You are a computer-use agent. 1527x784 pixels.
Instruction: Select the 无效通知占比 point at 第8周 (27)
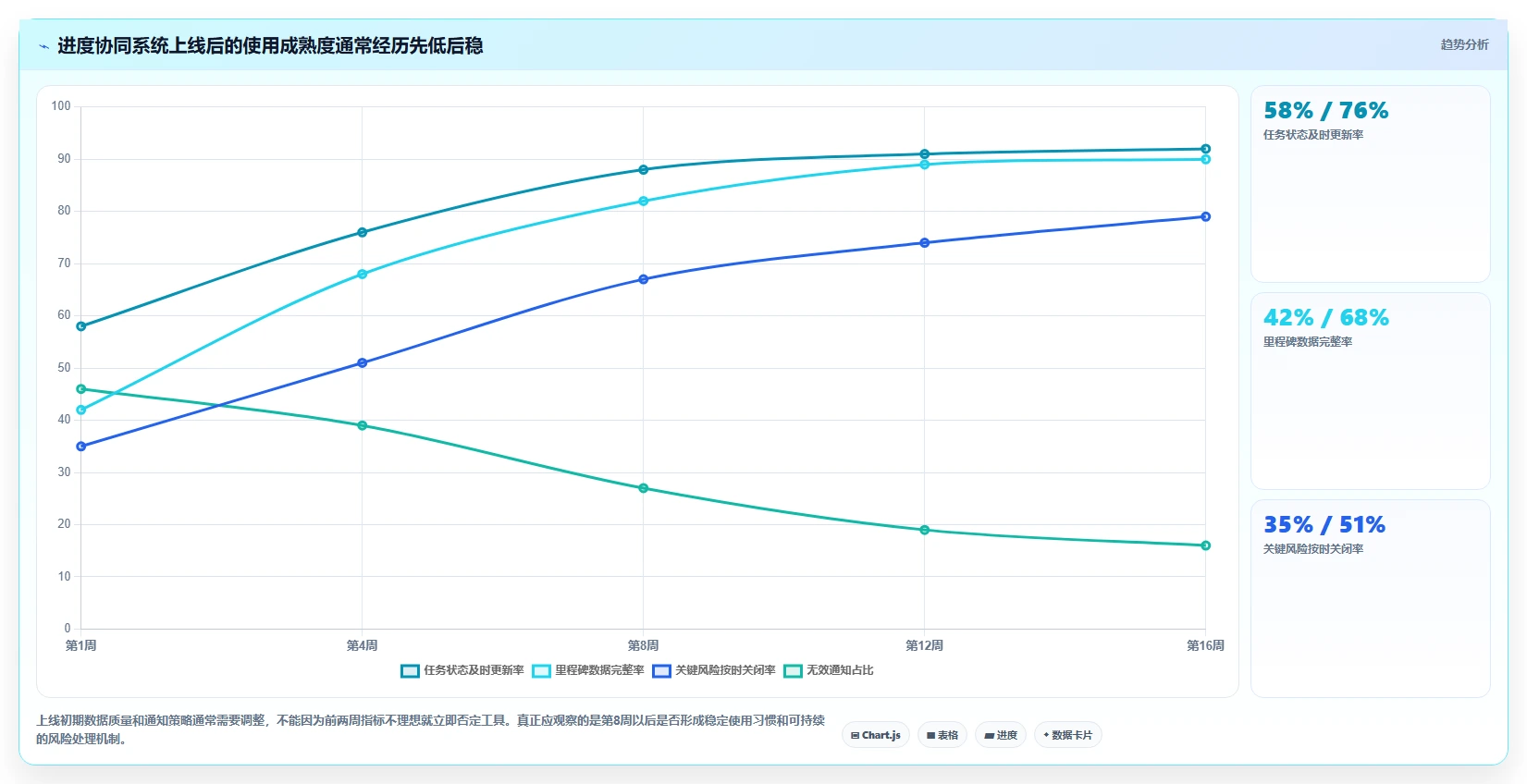(x=644, y=488)
